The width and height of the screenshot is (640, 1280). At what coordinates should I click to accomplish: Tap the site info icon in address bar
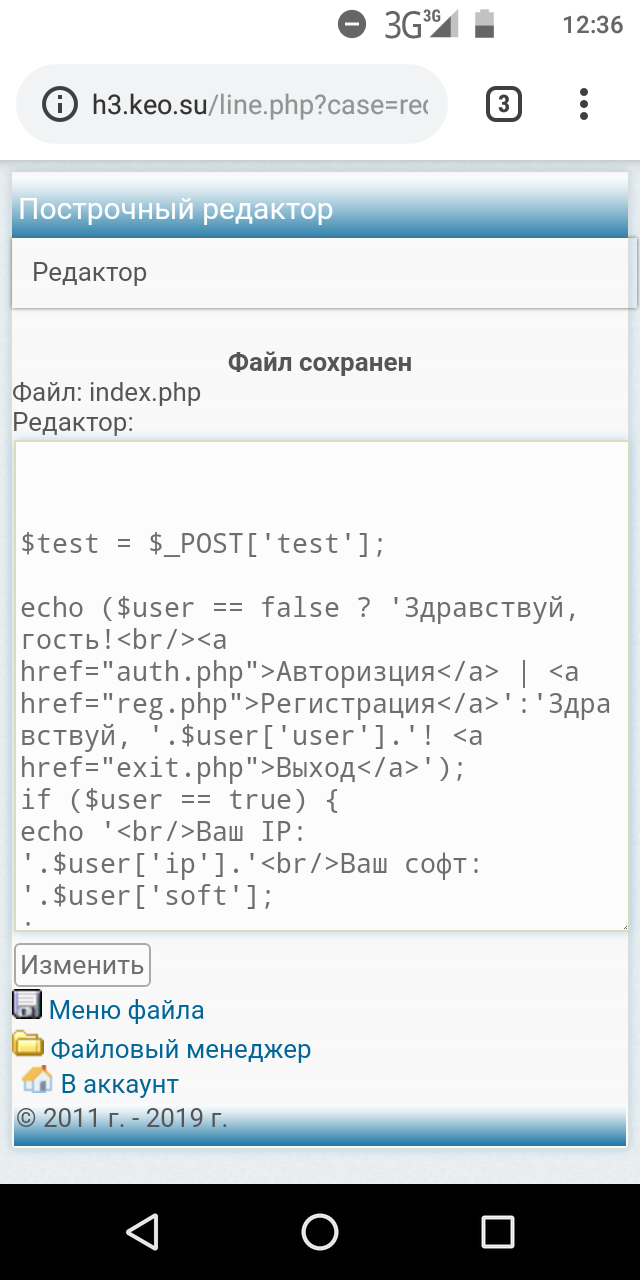[61, 104]
